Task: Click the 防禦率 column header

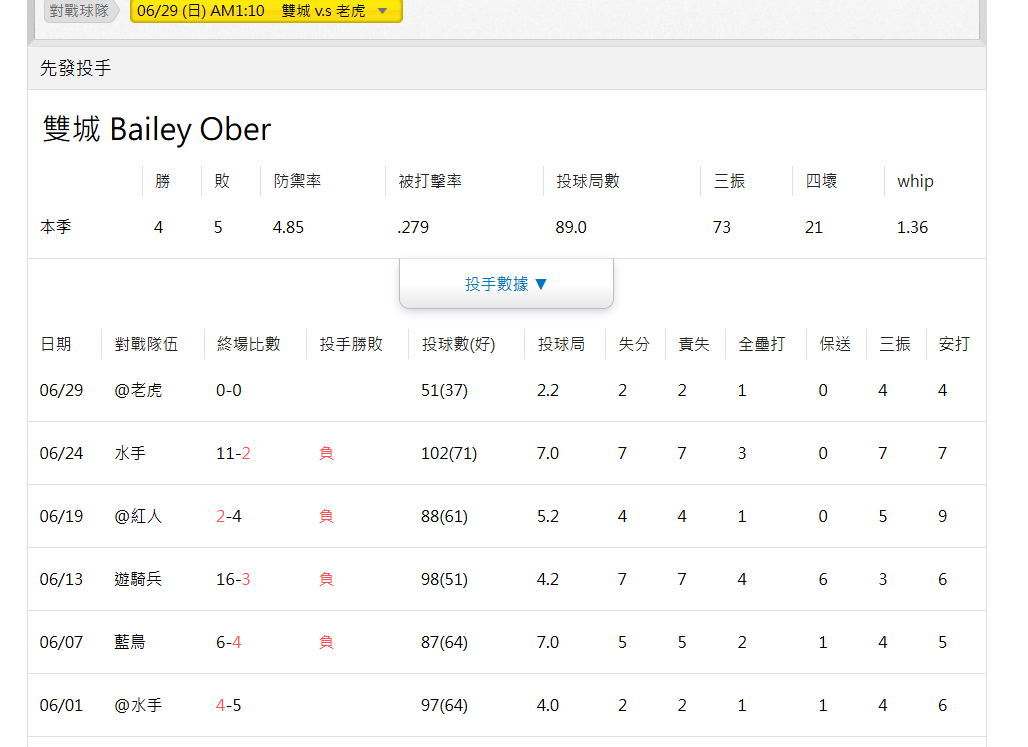Action: tap(297, 181)
